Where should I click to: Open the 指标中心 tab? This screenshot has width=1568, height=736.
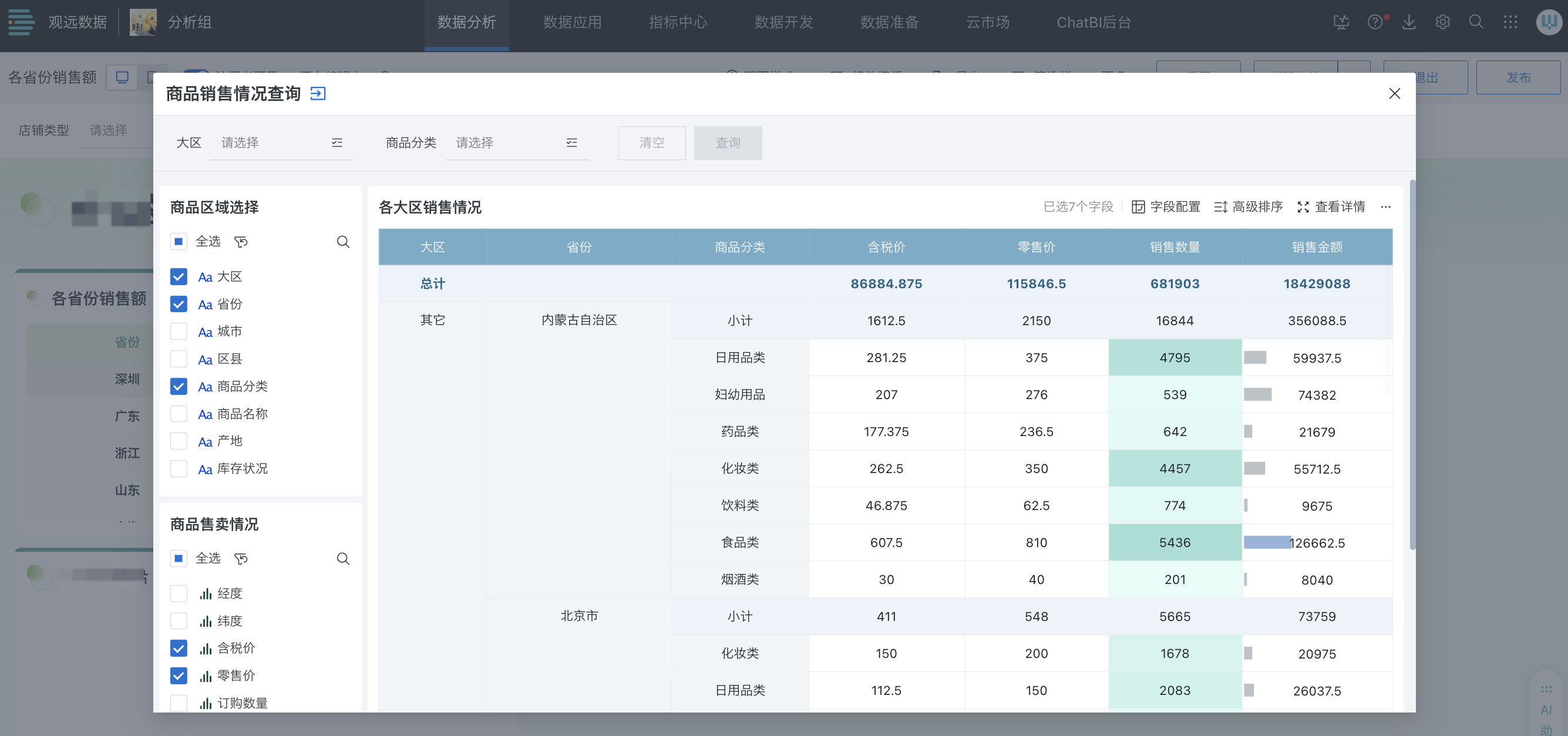click(678, 22)
